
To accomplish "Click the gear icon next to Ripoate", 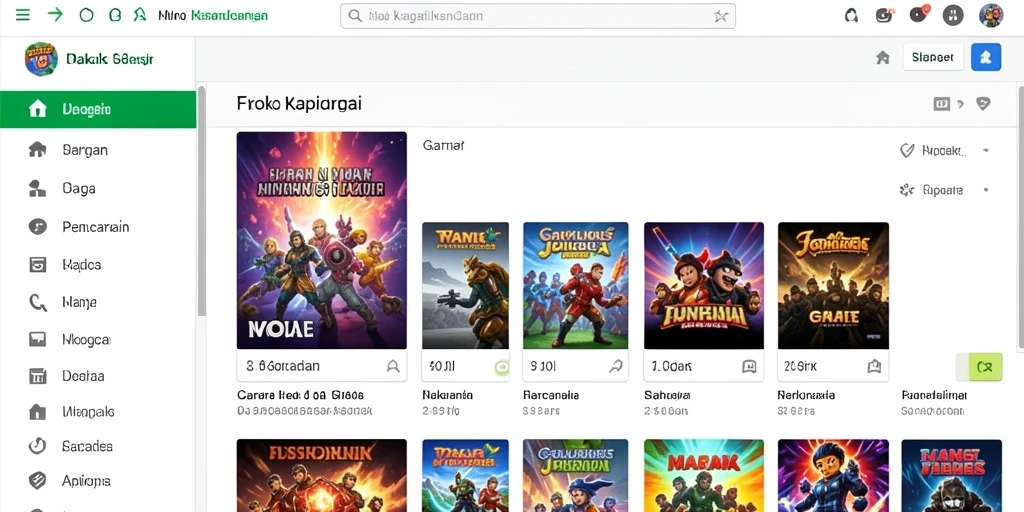I will [906, 191].
